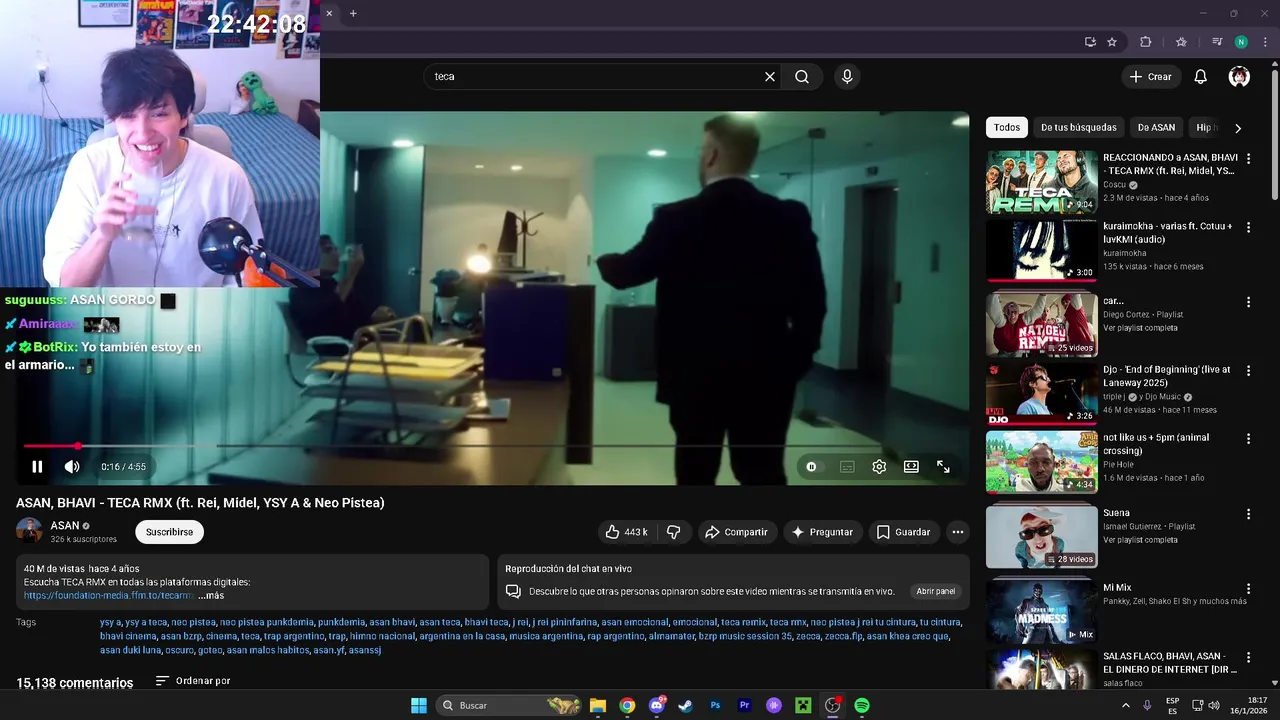
Task: Open 'REACCIONANDO a ASAN, BHAVI' video thumbnail
Action: 1042,182
